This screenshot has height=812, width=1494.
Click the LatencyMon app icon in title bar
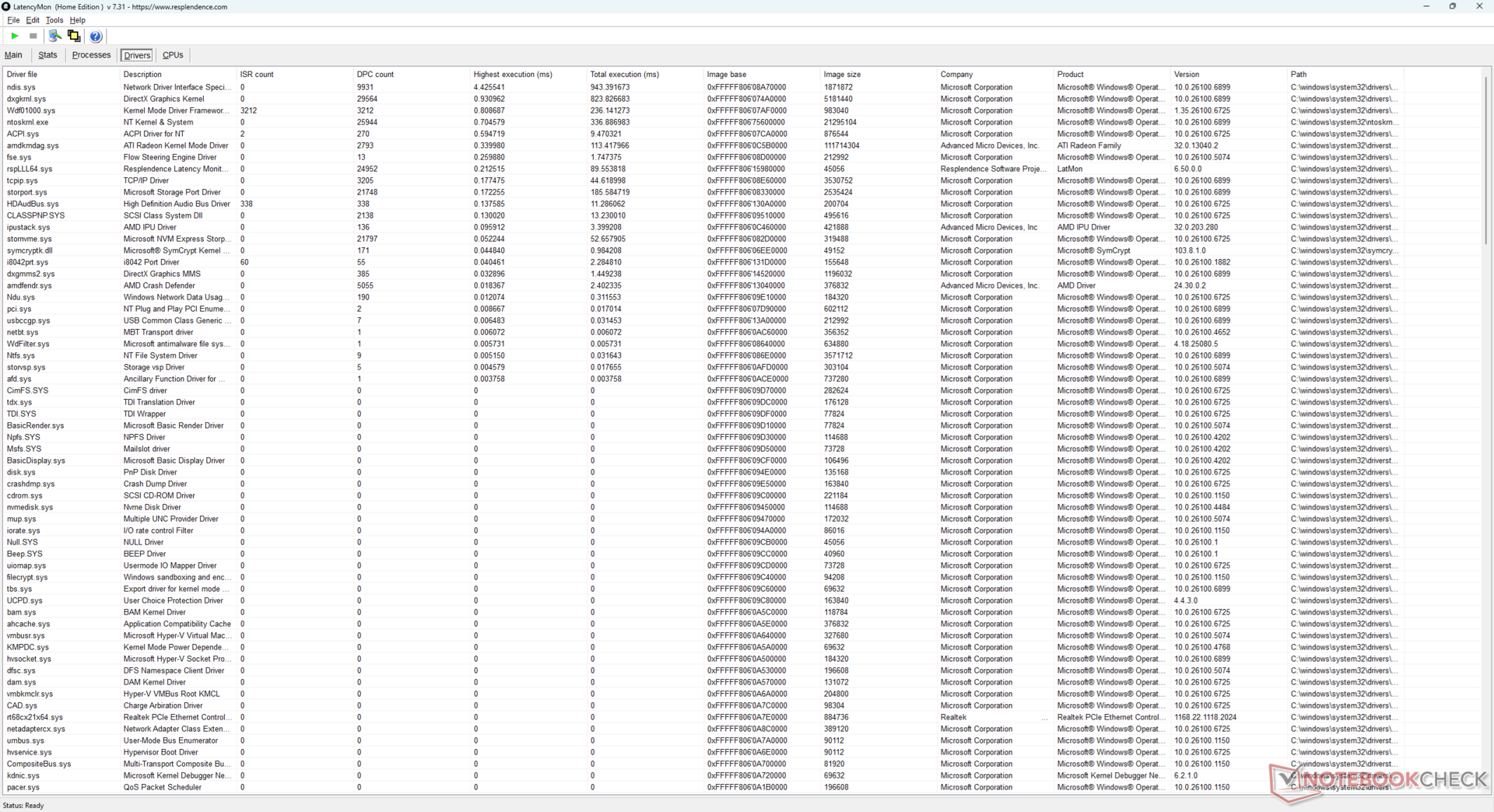pyautogui.click(x=6, y=6)
